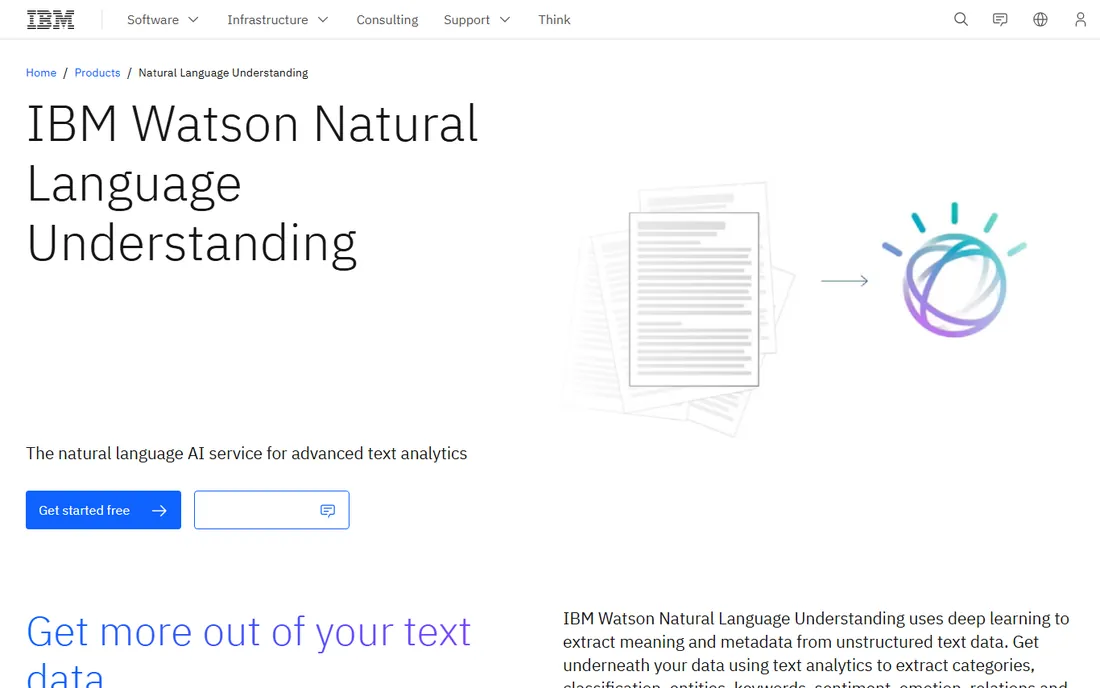Open the globe region selector icon
The height and width of the screenshot is (688, 1100).
click(x=1040, y=20)
